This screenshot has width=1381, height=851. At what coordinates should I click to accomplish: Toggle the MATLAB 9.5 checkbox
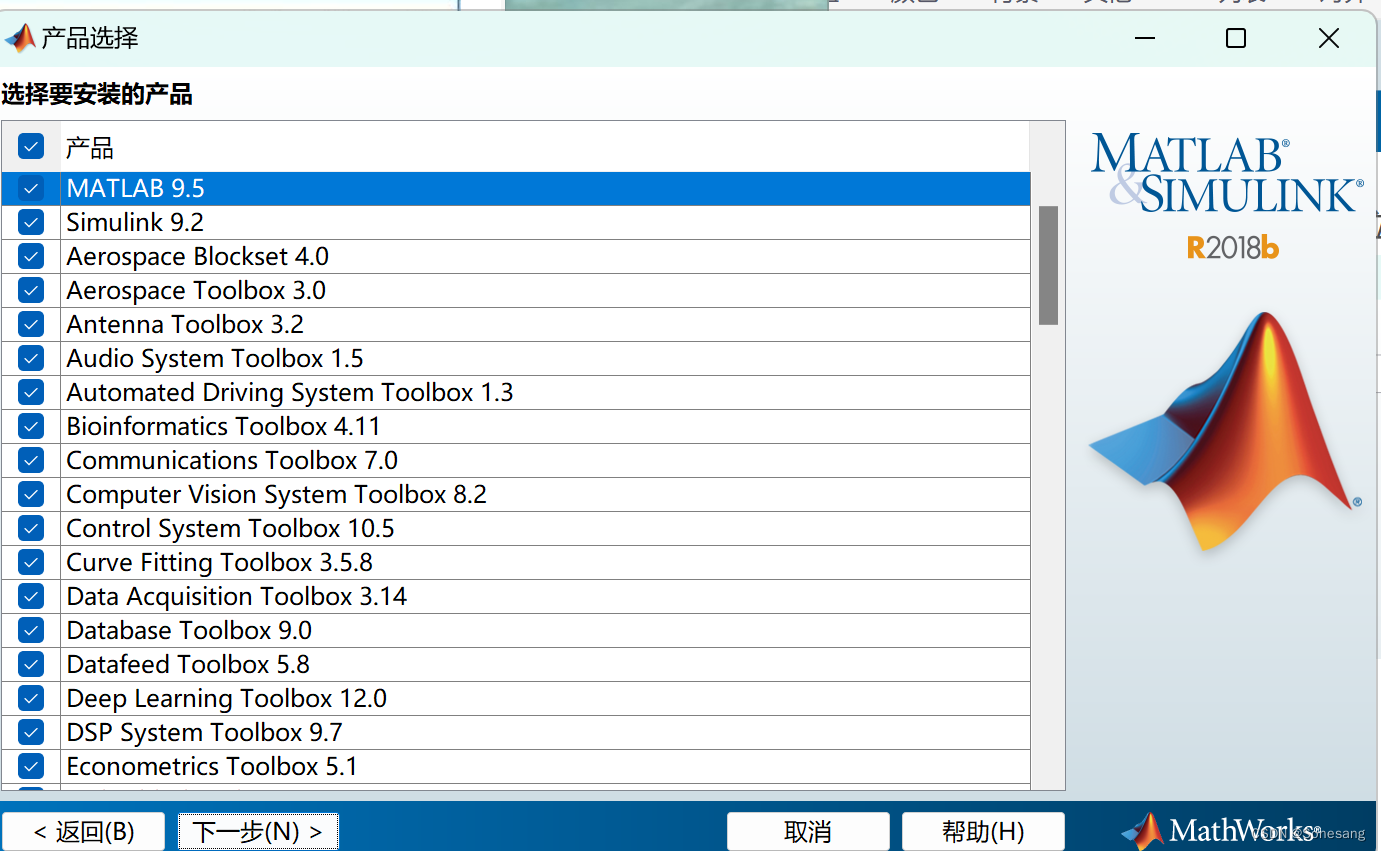[31, 188]
